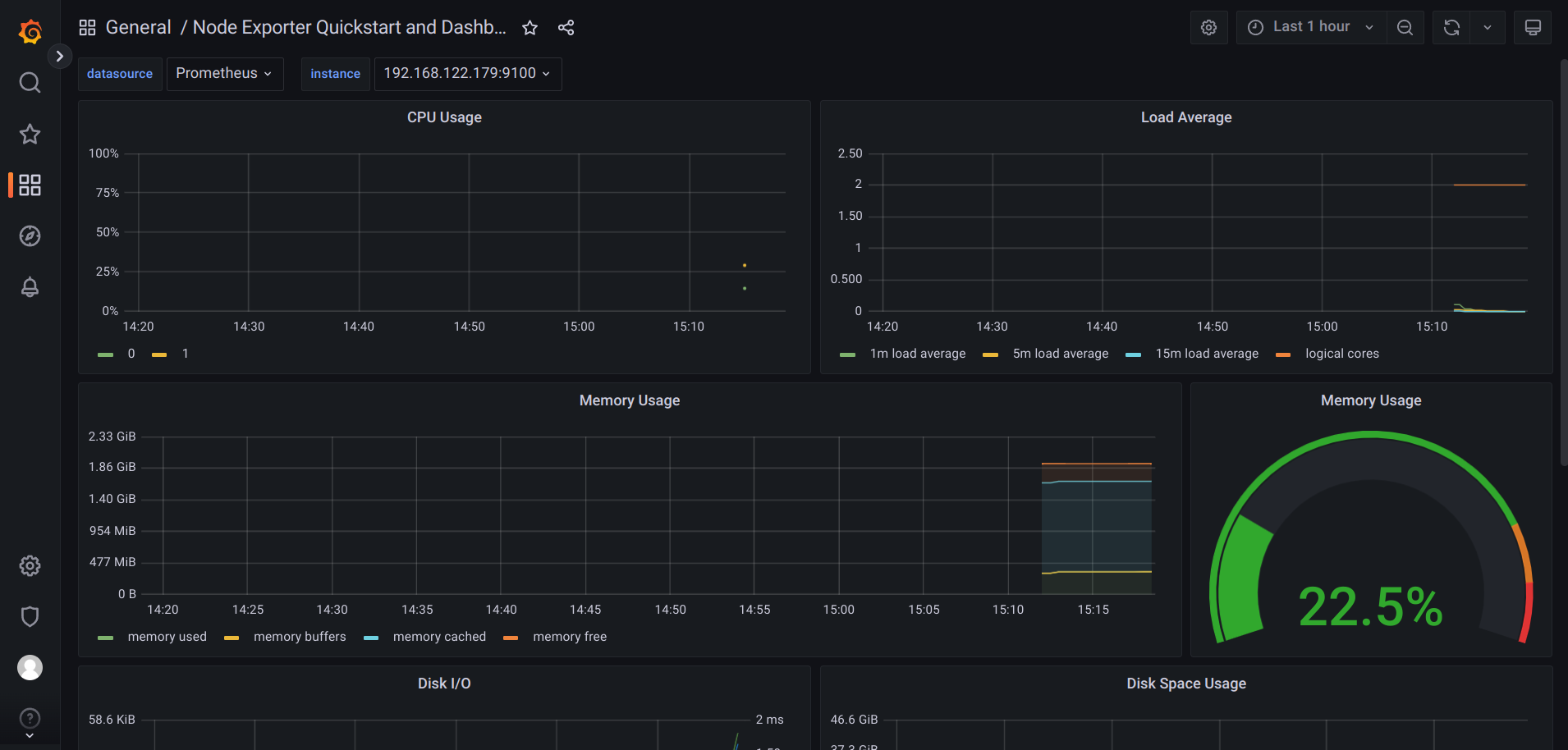Screen dimensions: 1568x750
Task: Open the Disk Space Usage panel title
Action: (x=1185, y=684)
